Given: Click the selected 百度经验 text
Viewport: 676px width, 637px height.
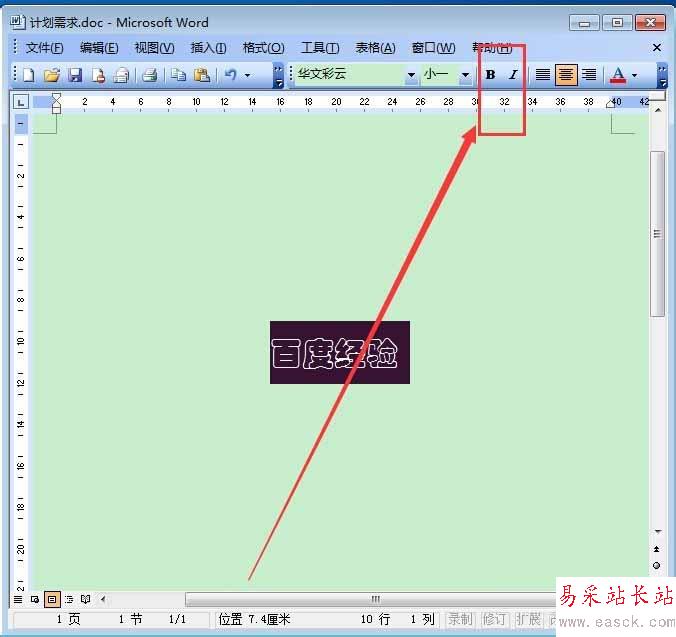Looking at the screenshot, I should click(x=340, y=353).
